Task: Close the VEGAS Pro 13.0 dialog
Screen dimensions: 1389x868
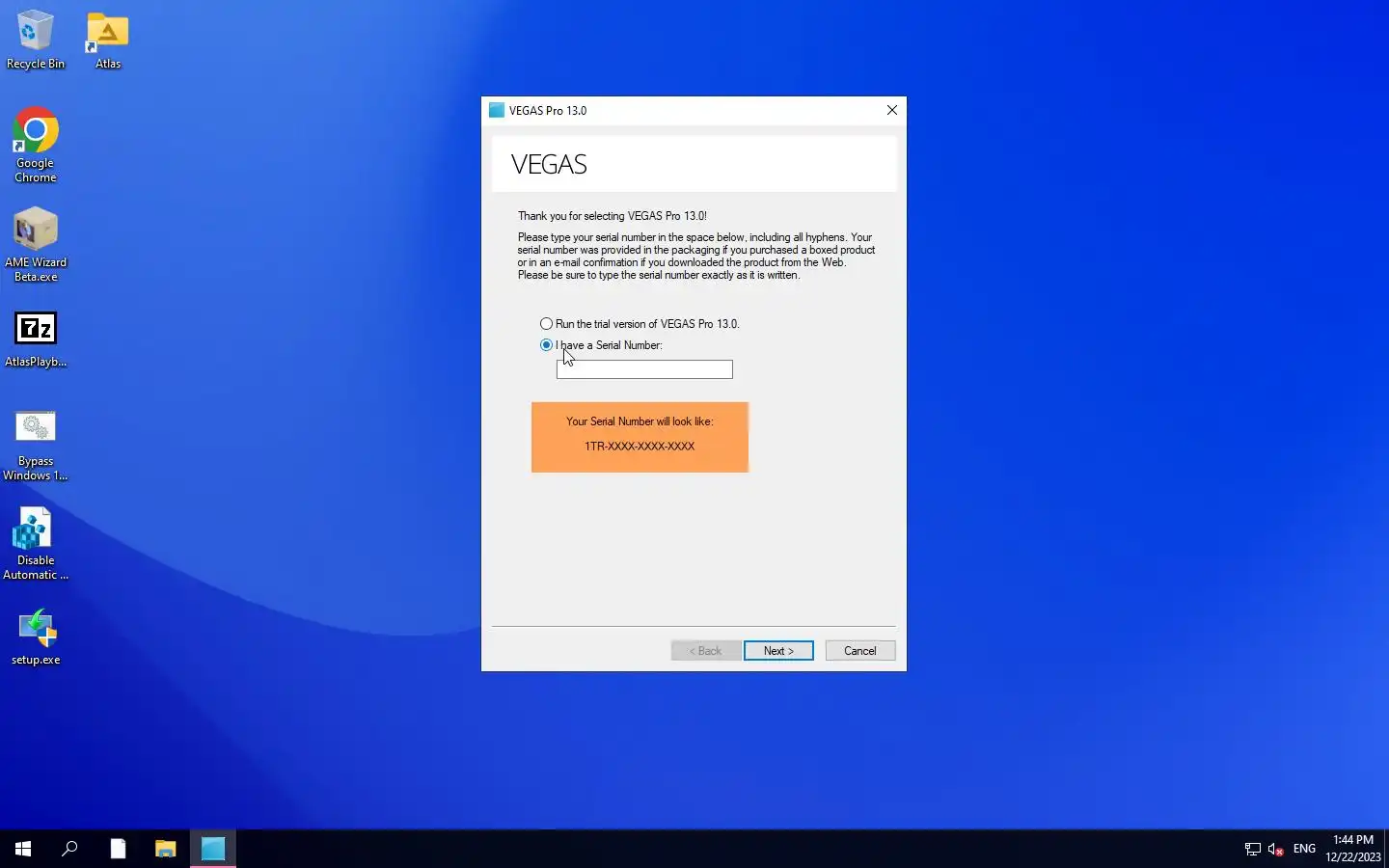Action: [x=892, y=110]
